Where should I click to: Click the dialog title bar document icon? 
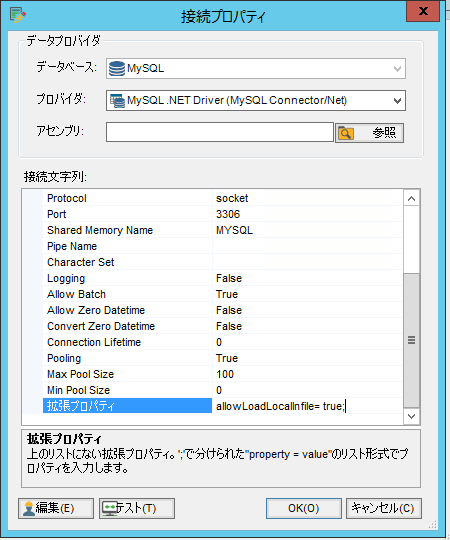(18, 15)
